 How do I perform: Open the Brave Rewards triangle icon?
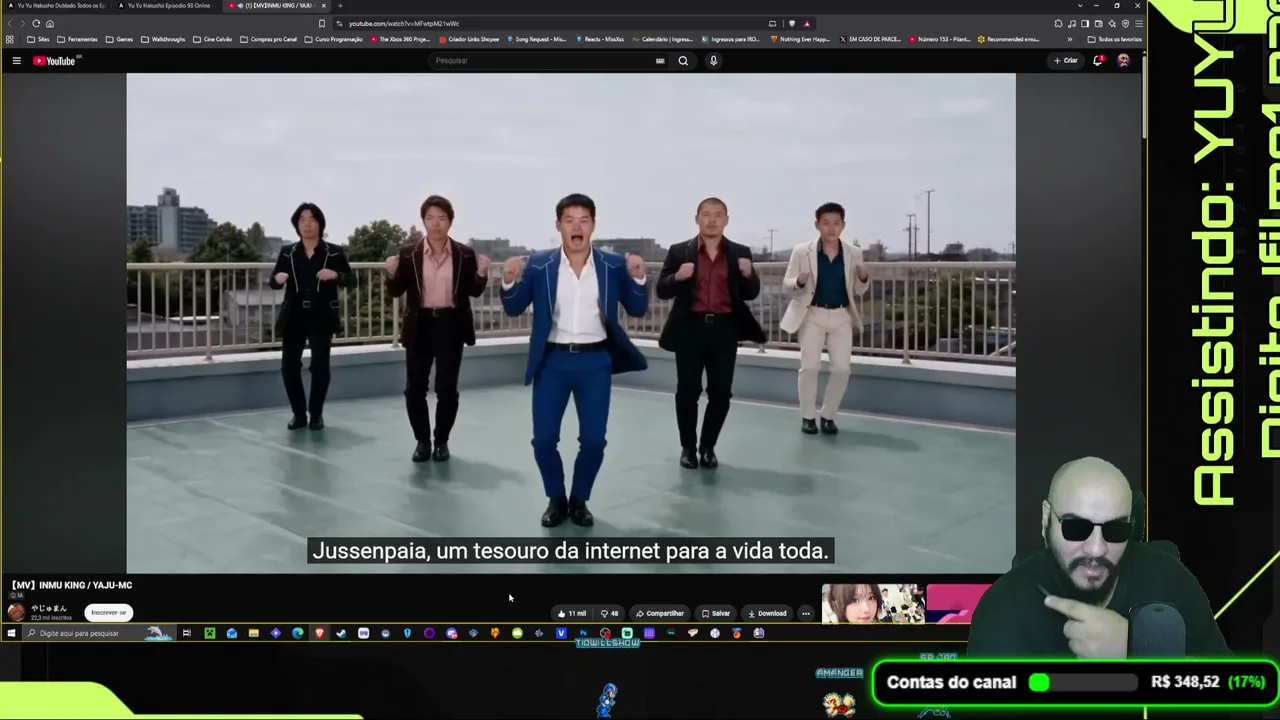click(807, 24)
